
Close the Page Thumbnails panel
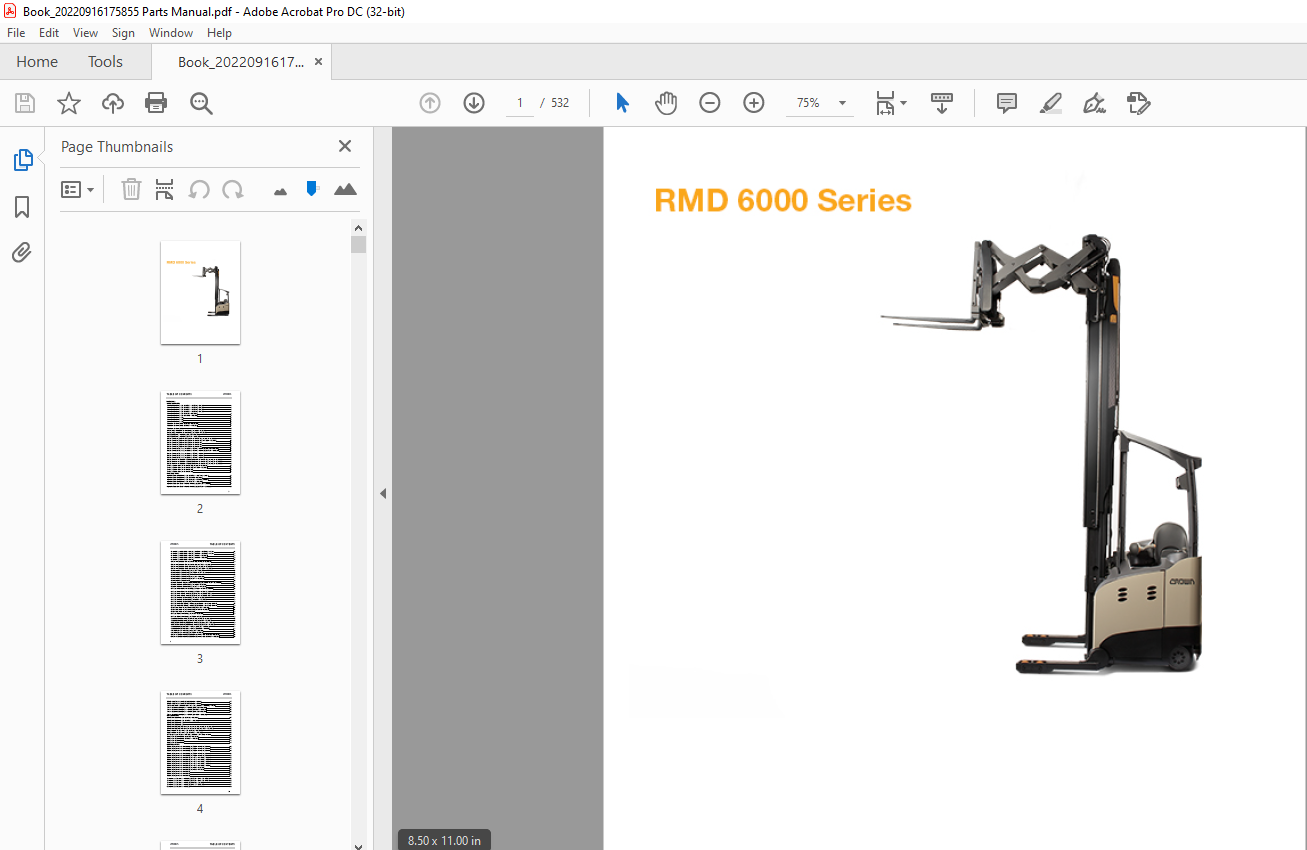click(345, 146)
